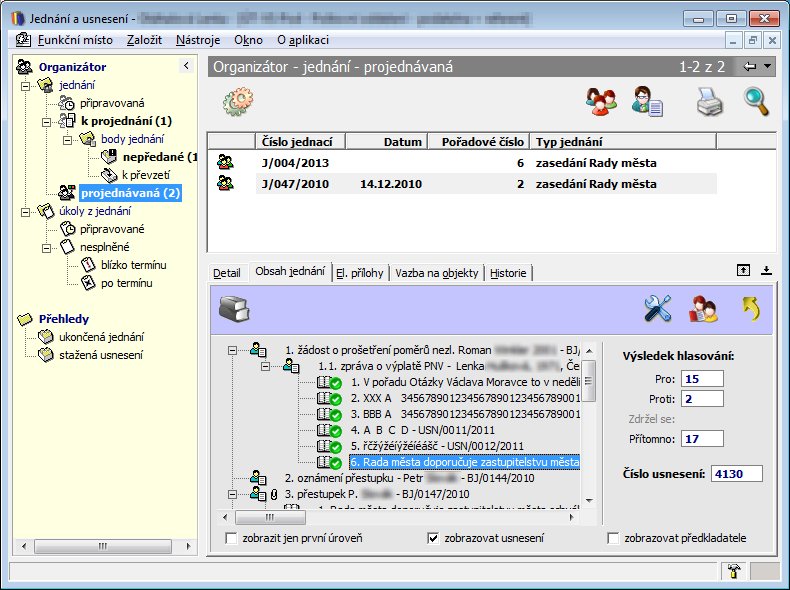
Task: Sort by Typ jednání column header
Action: (623, 142)
